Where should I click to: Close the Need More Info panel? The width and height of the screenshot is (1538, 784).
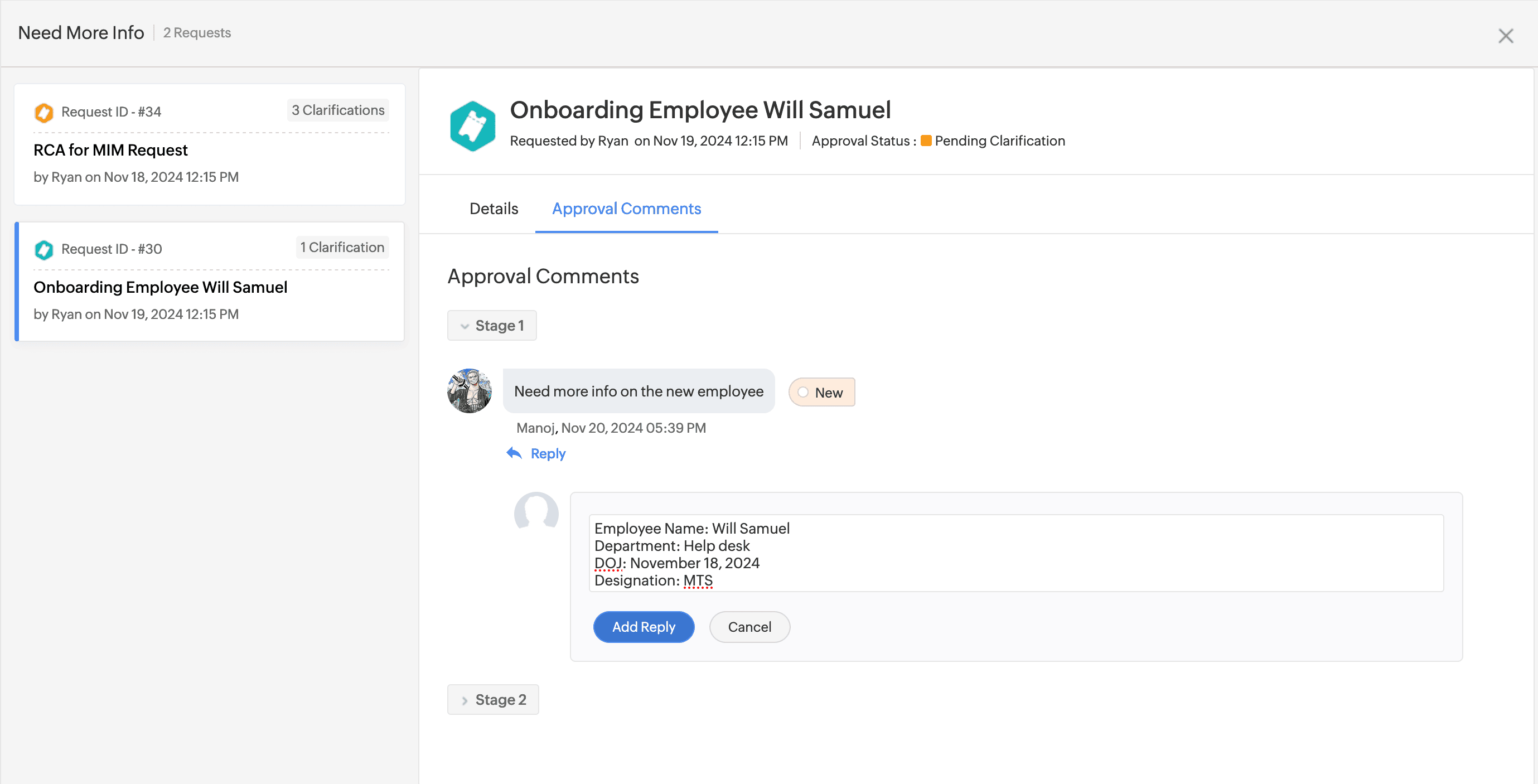tap(1505, 36)
